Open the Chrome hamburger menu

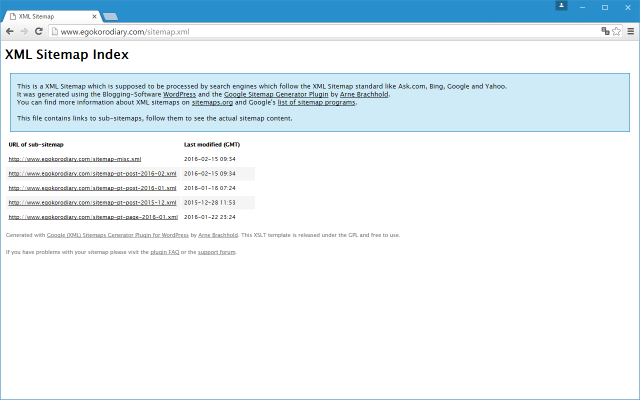click(x=631, y=32)
